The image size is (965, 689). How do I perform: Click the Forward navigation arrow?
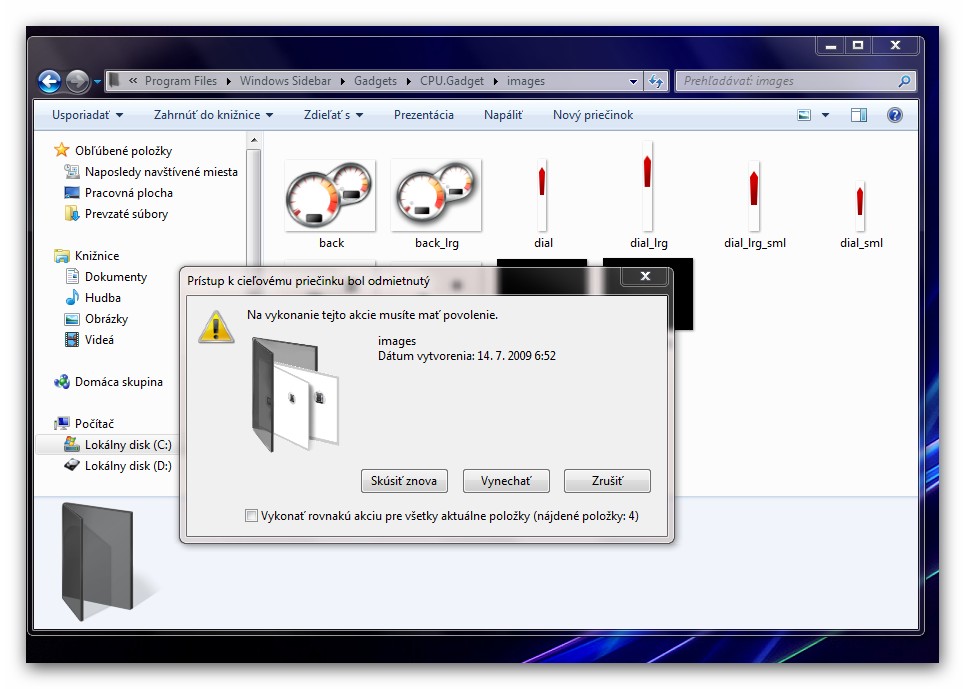pyautogui.click(x=77, y=81)
